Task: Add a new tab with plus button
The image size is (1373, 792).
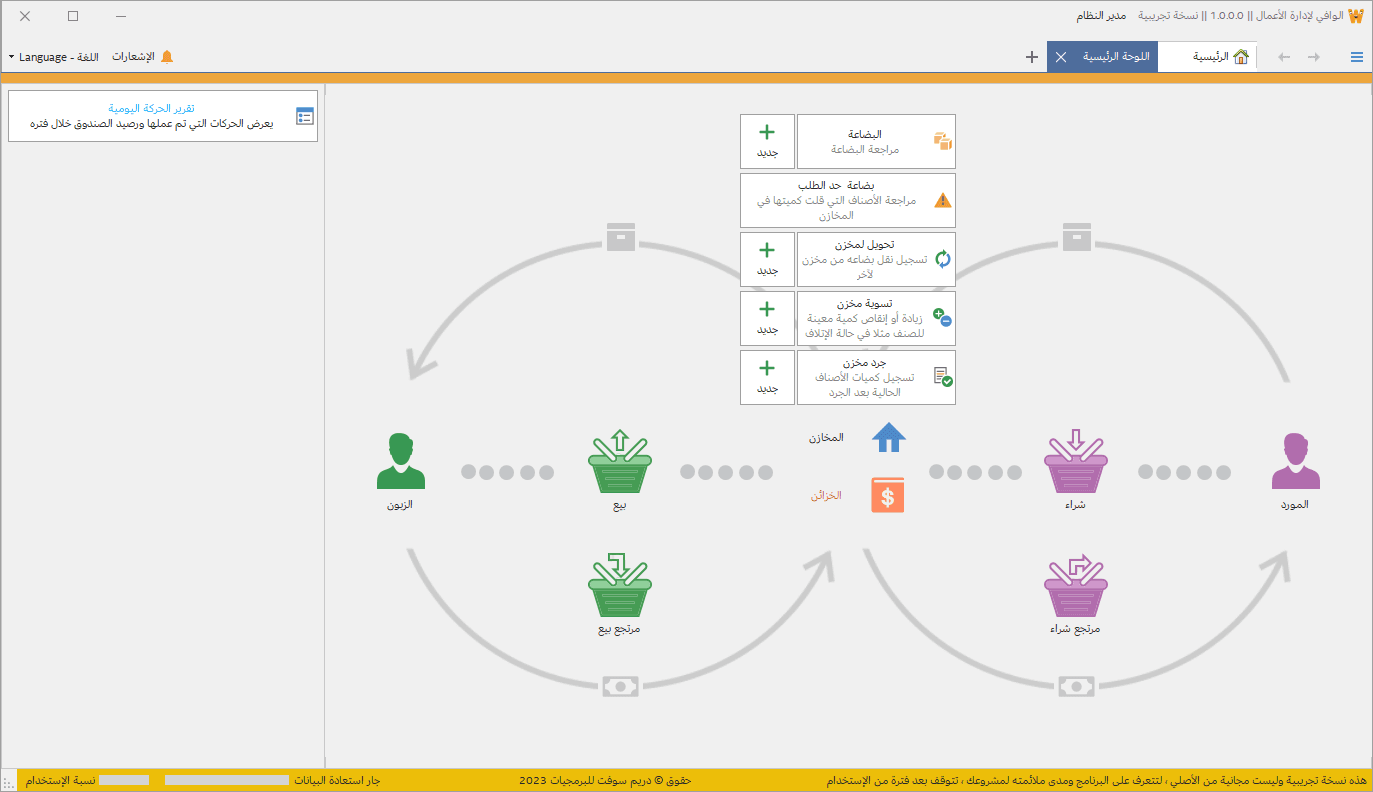Action: pos(1032,57)
